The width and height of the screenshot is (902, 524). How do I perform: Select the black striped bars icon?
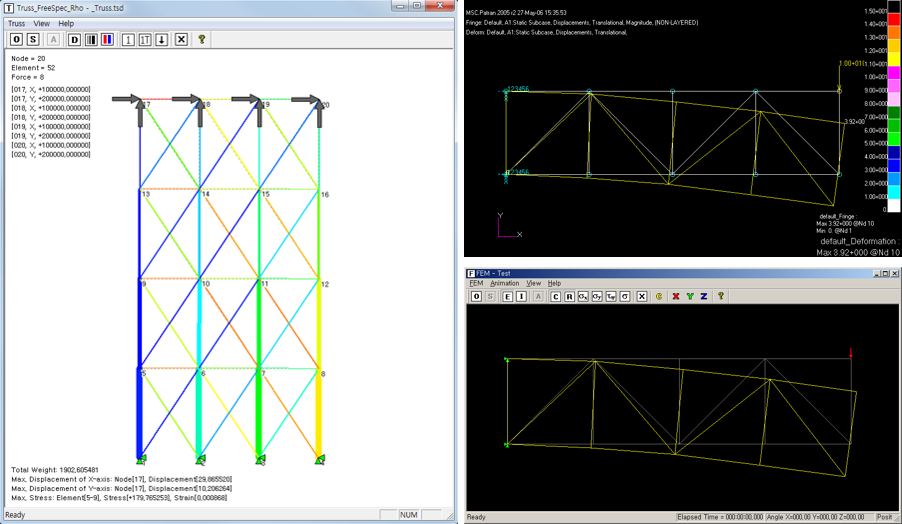point(91,39)
